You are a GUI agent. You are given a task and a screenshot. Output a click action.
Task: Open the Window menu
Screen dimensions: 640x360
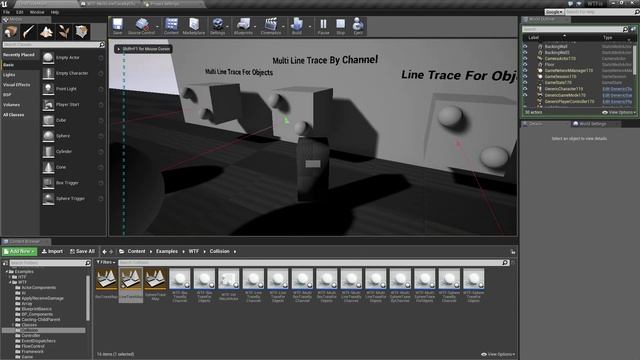pos(37,12)
